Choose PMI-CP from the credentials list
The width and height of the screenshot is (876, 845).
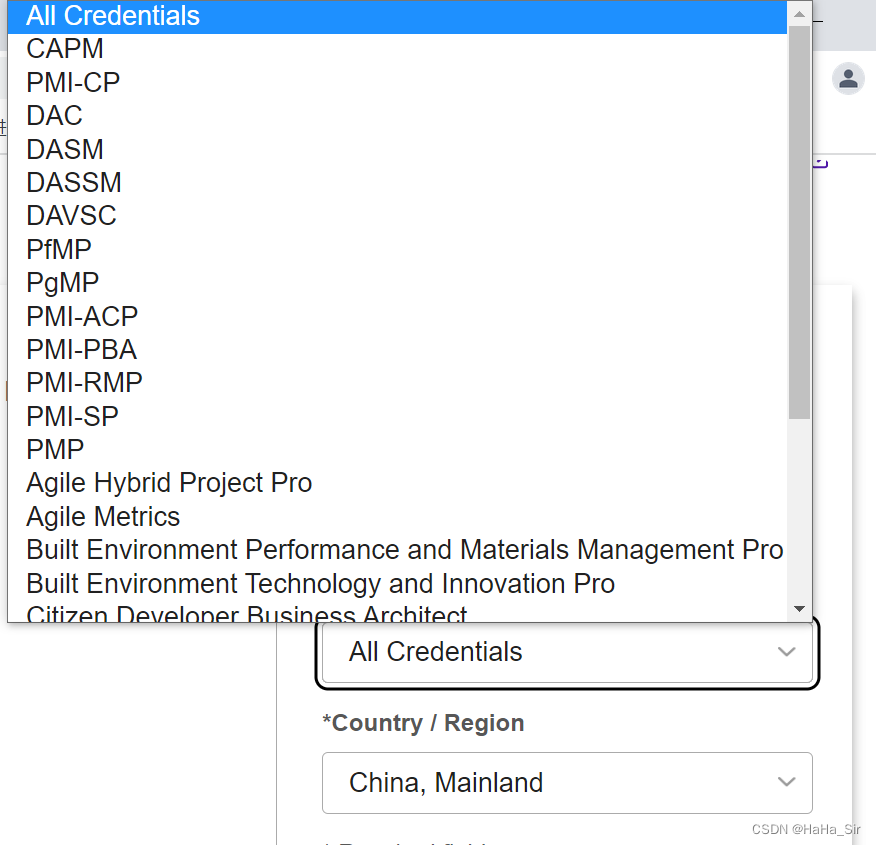coord(397,83)
